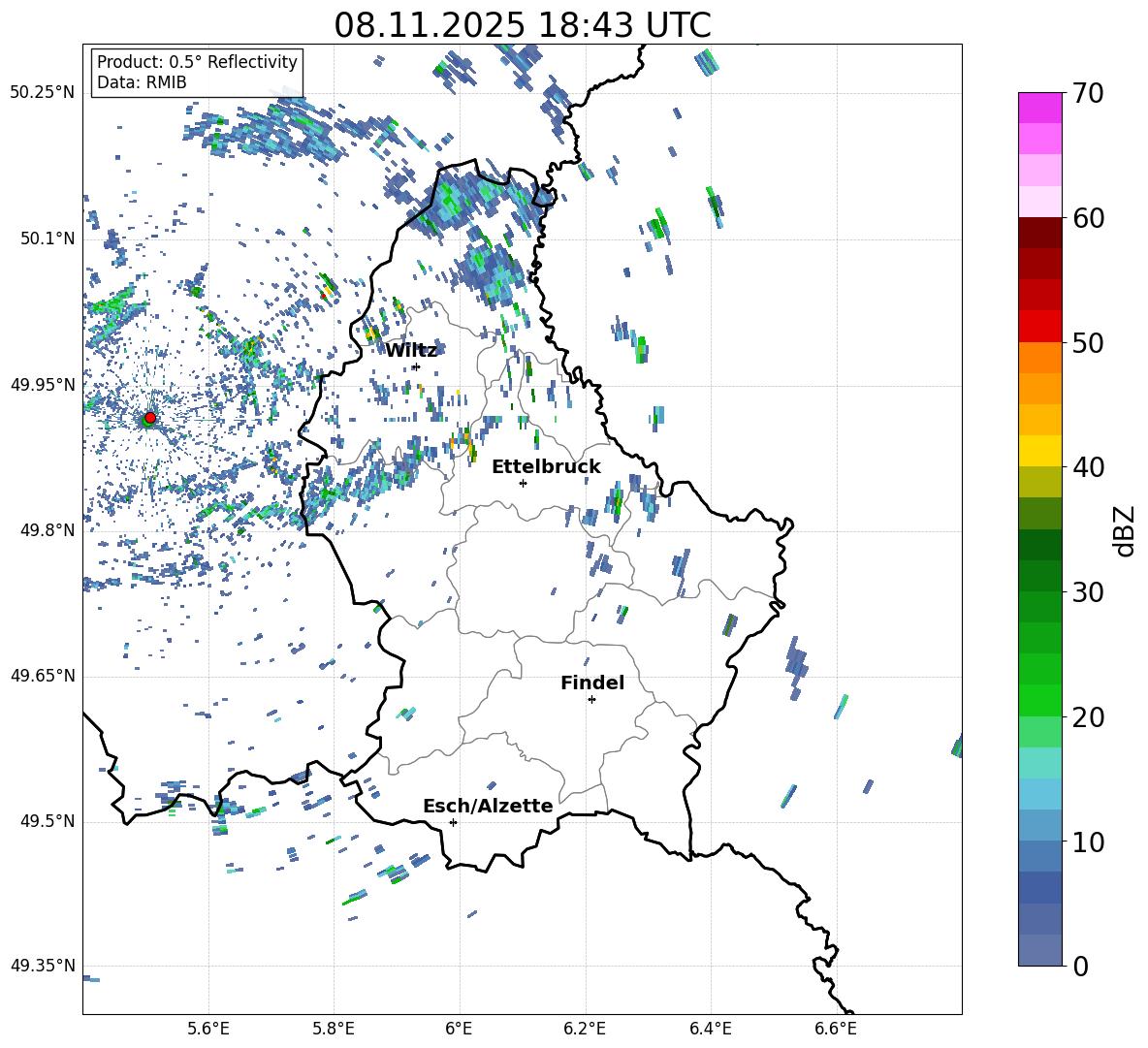Click the cross marker below Wiltz

(x=417, y=367)
